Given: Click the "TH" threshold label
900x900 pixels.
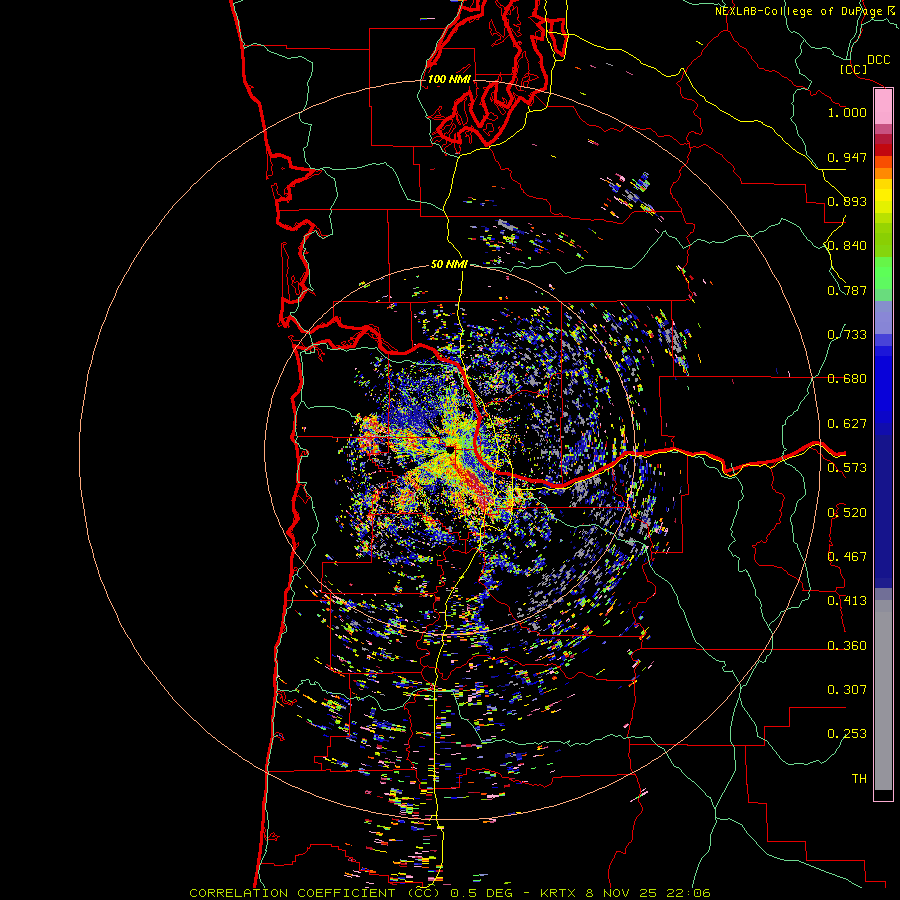Looking at the screenshot, I should point(859,779).
